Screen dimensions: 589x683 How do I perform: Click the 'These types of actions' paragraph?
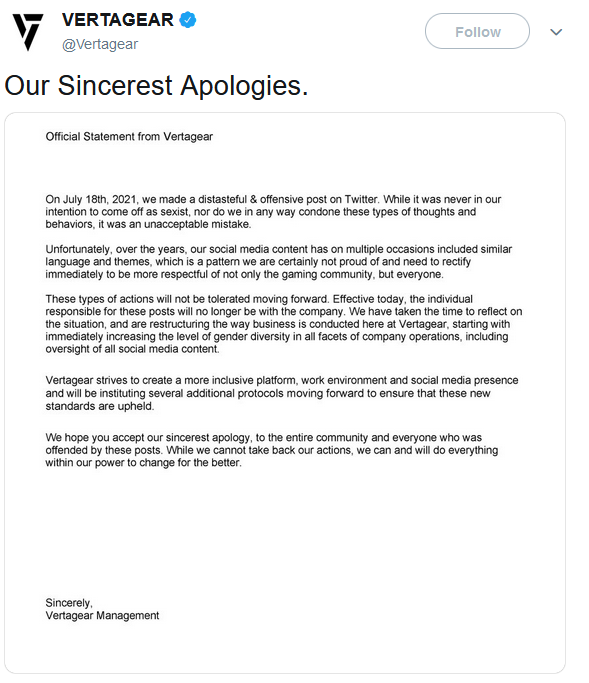click(284, 324)
